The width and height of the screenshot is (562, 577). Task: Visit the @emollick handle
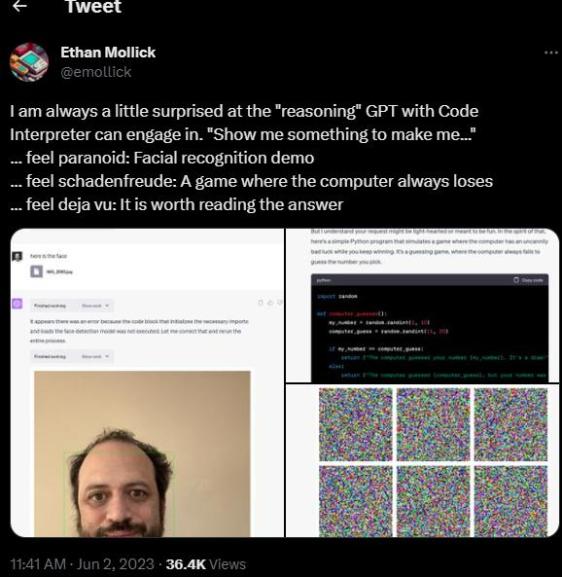[96, 72]
